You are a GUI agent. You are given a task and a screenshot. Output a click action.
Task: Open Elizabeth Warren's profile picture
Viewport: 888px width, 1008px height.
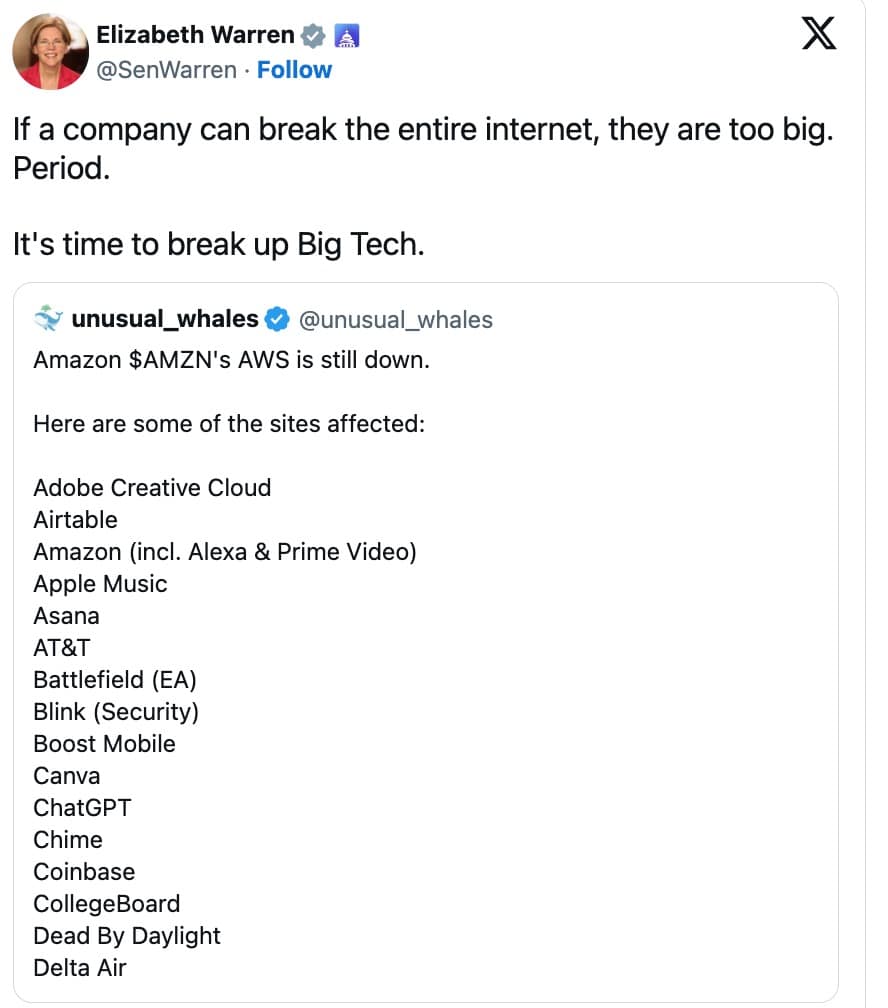coord(50,50)
